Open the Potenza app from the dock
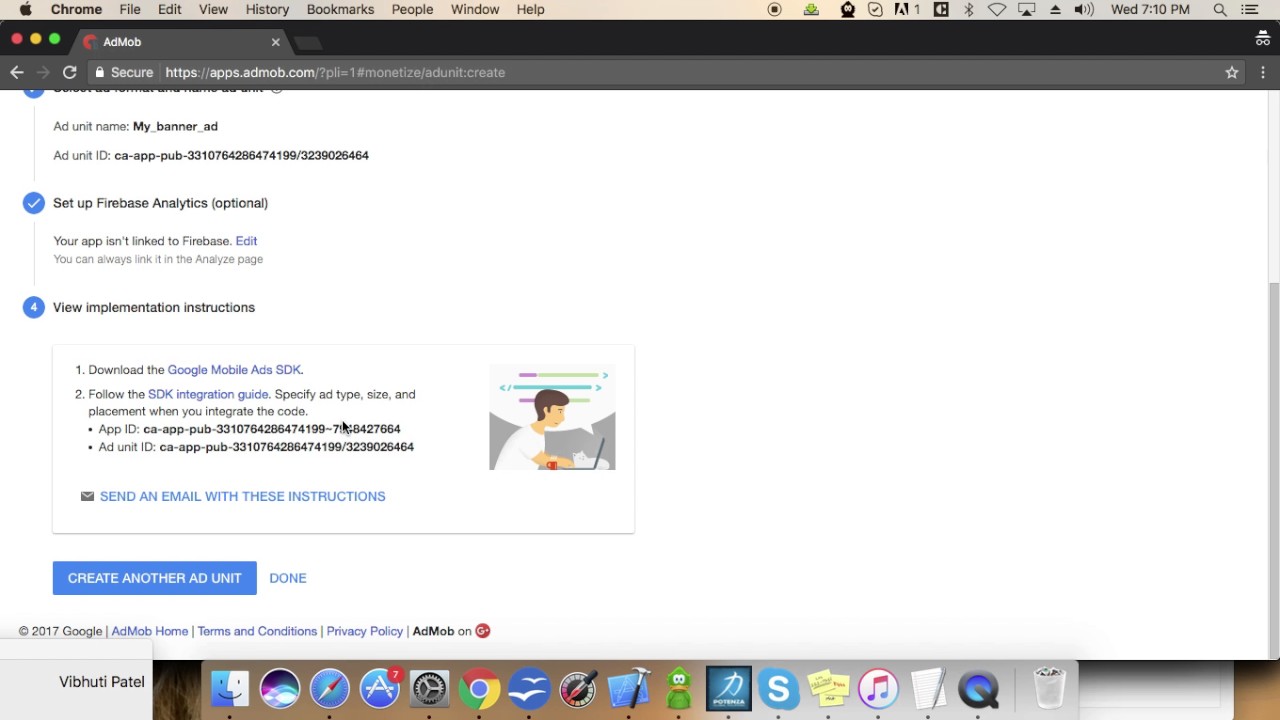Screen dimensions: 1280x720 729,688
